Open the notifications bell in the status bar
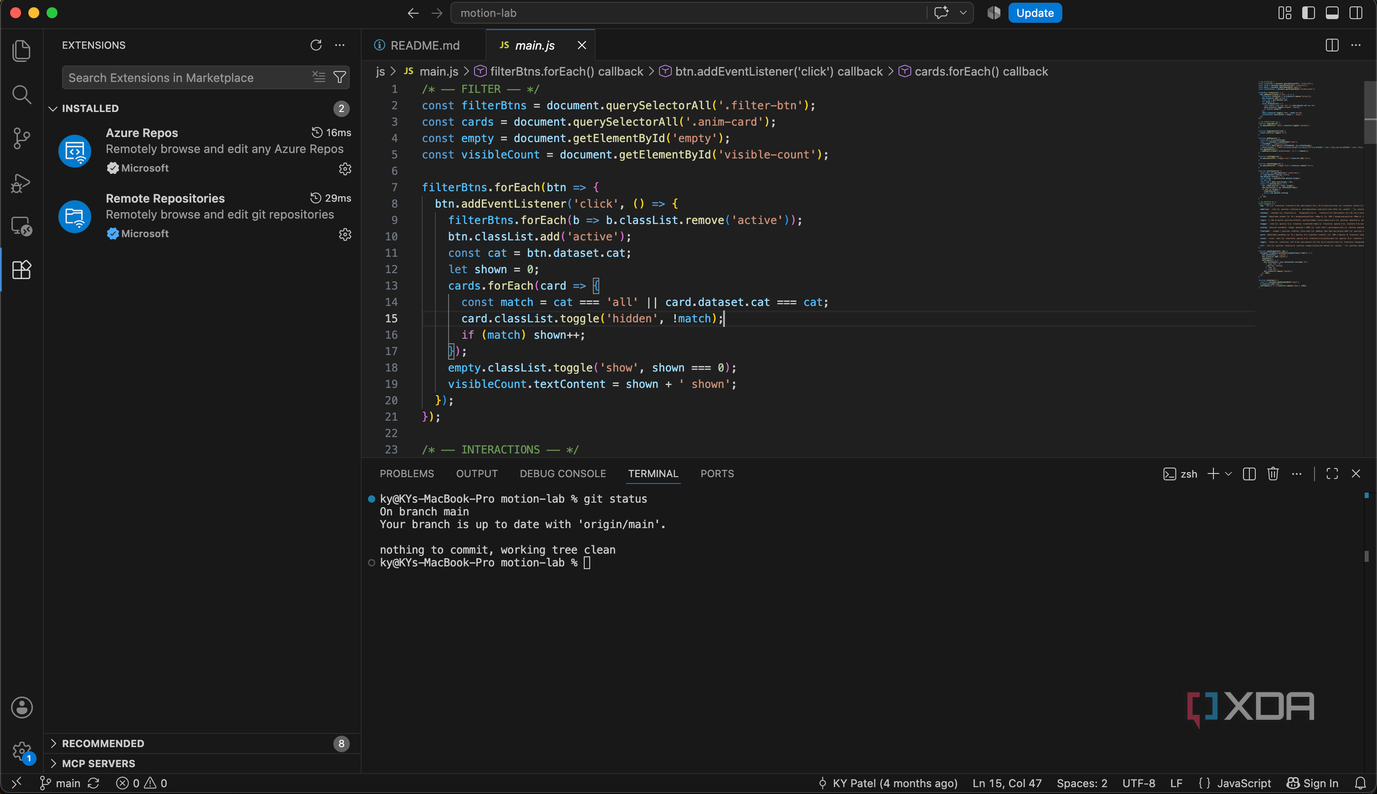 click(1360, 783)
